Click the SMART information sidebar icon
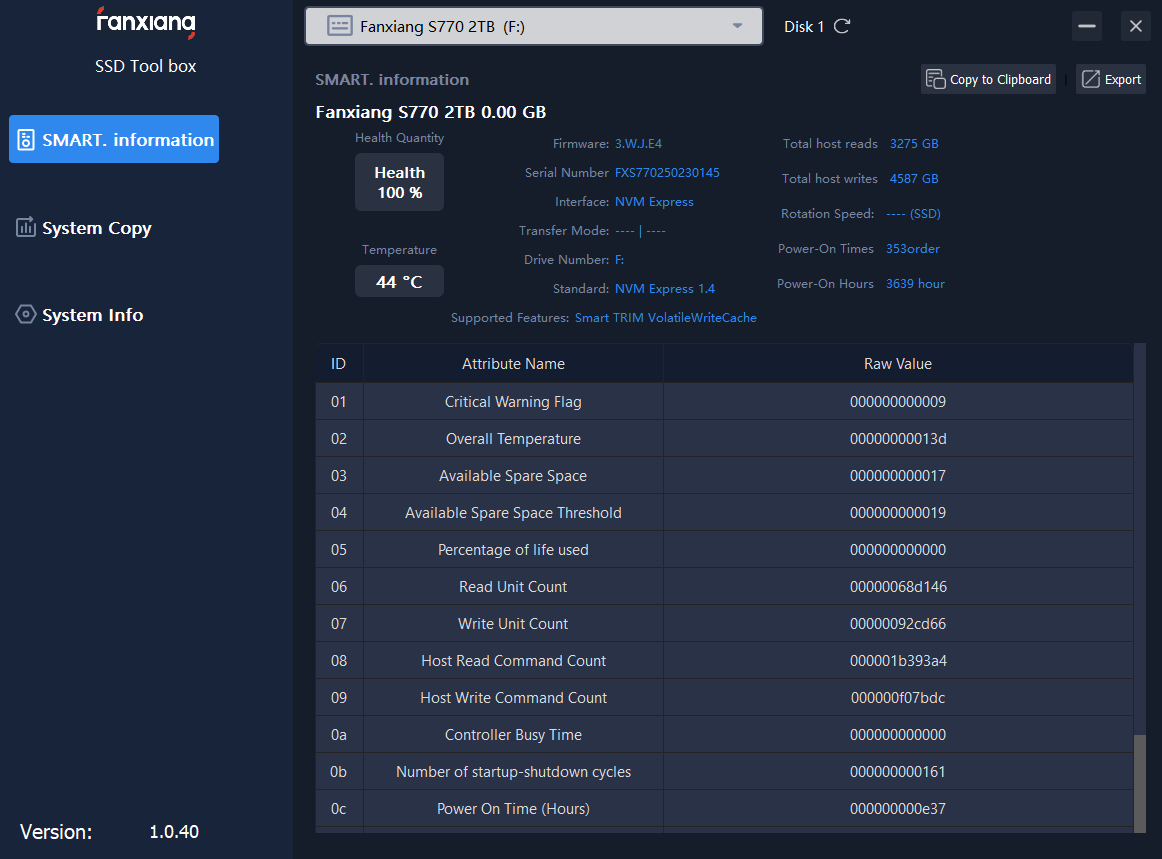This screenshot has width=1162, height=859. click(26, 139)
